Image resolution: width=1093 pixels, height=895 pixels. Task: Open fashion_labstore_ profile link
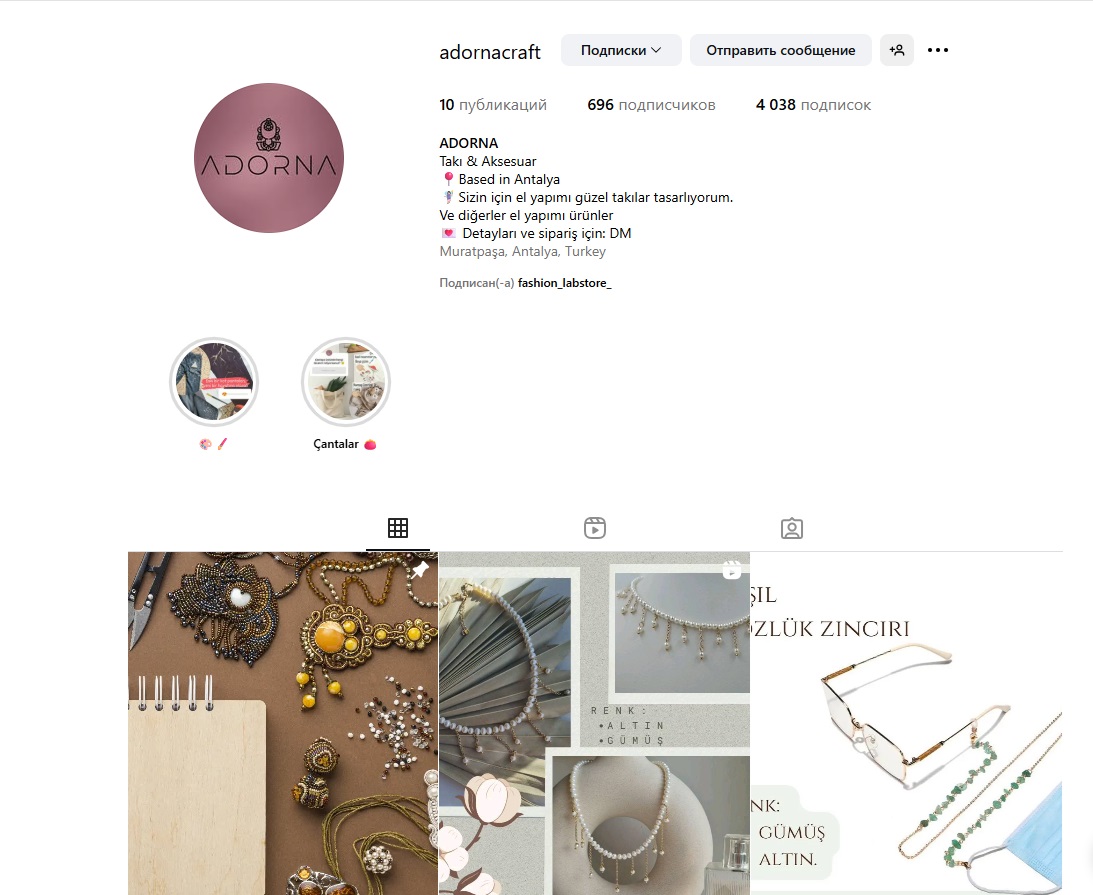click(565, 283)
